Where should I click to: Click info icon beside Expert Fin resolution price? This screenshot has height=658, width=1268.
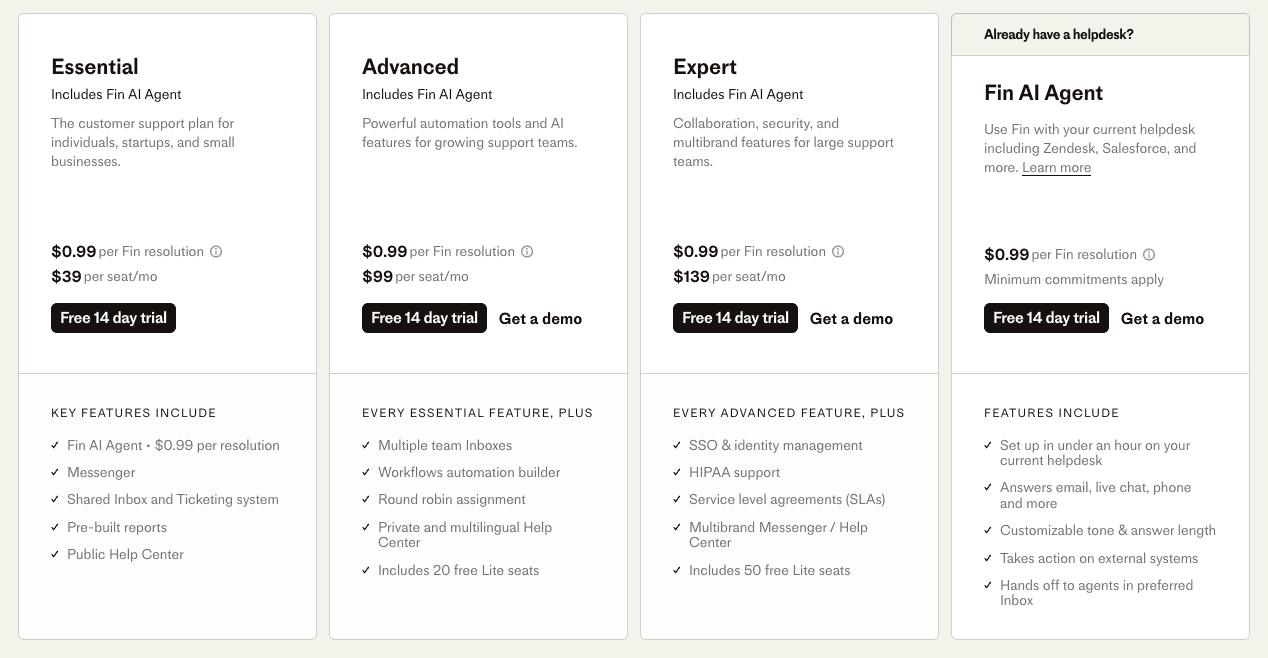[x=838, y=252]
